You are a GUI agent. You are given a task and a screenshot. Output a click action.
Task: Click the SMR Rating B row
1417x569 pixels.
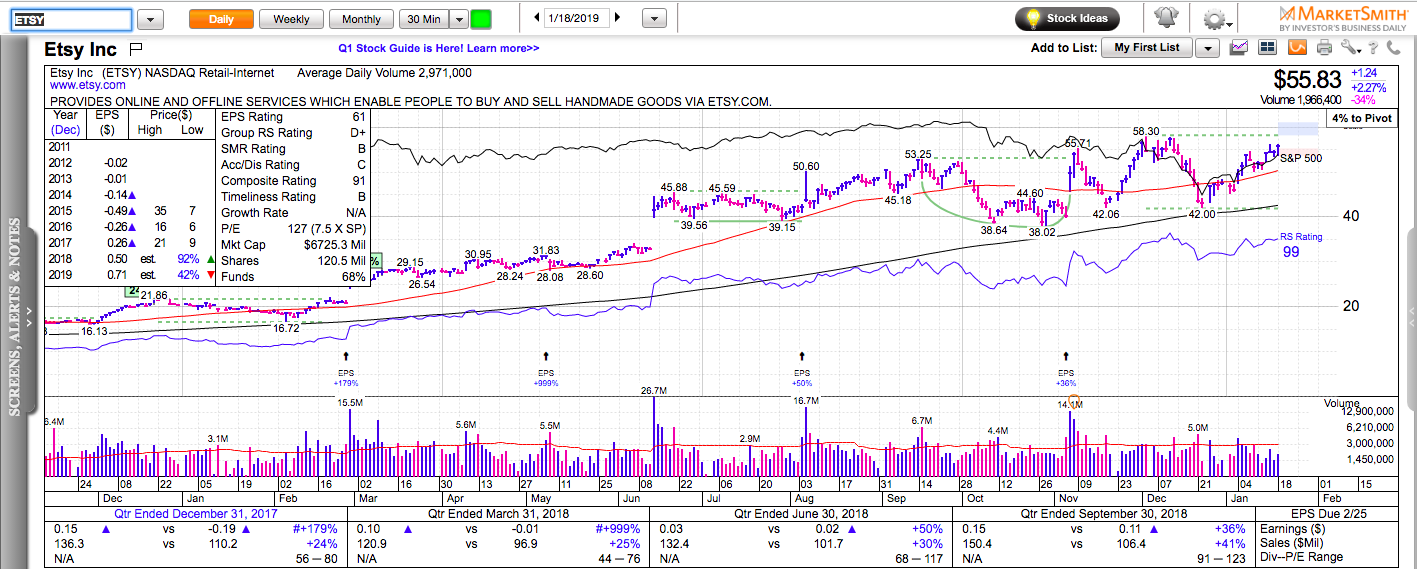(x=293, y=149)
